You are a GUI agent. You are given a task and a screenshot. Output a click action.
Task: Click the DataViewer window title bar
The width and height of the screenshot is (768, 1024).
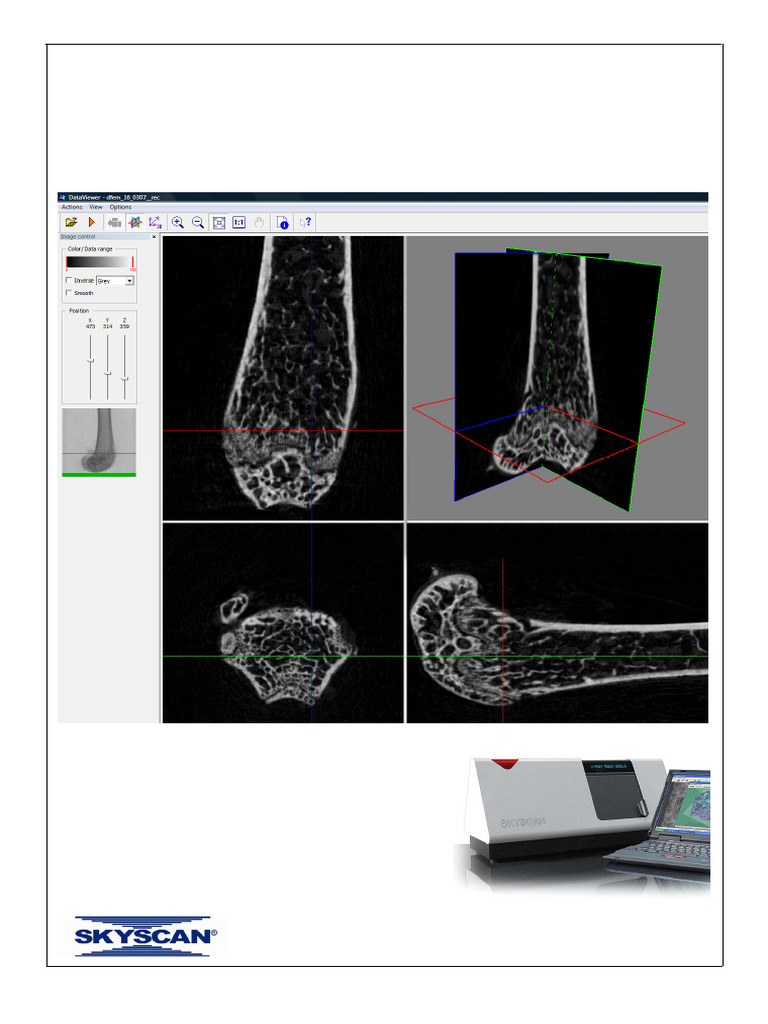point(383,197)
